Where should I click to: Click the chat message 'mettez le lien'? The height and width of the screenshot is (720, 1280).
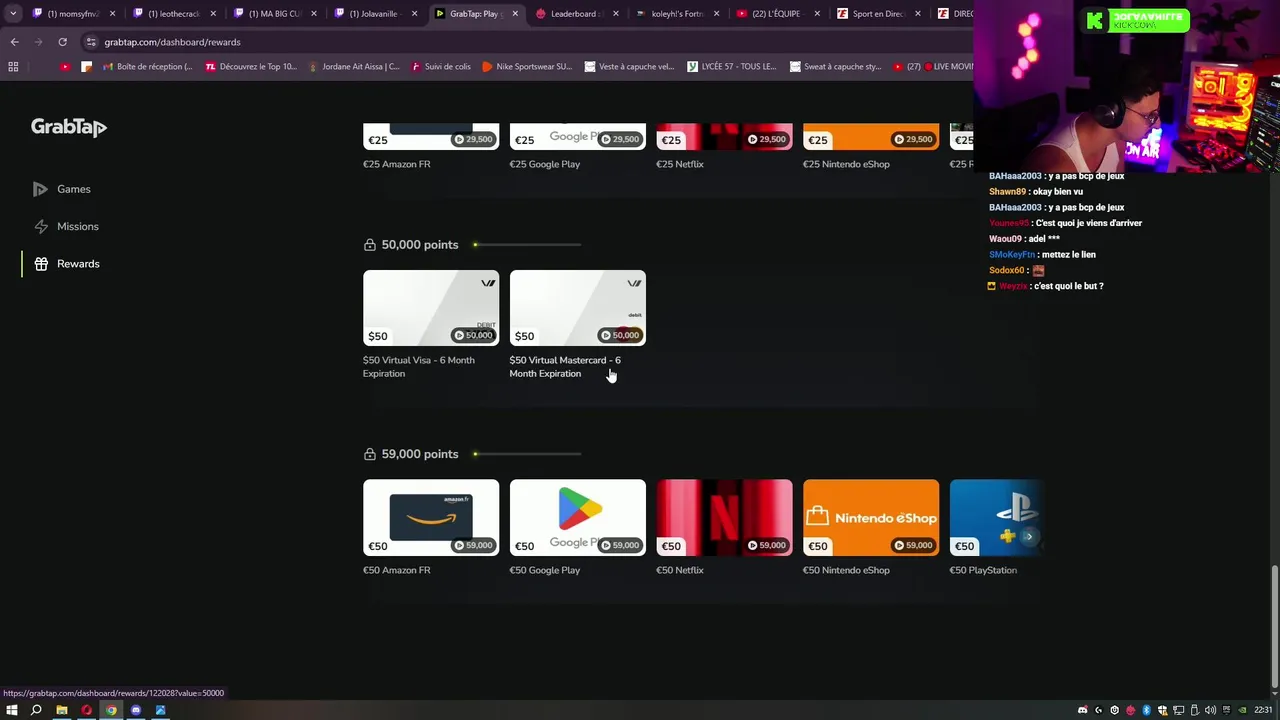point(1069,255)
